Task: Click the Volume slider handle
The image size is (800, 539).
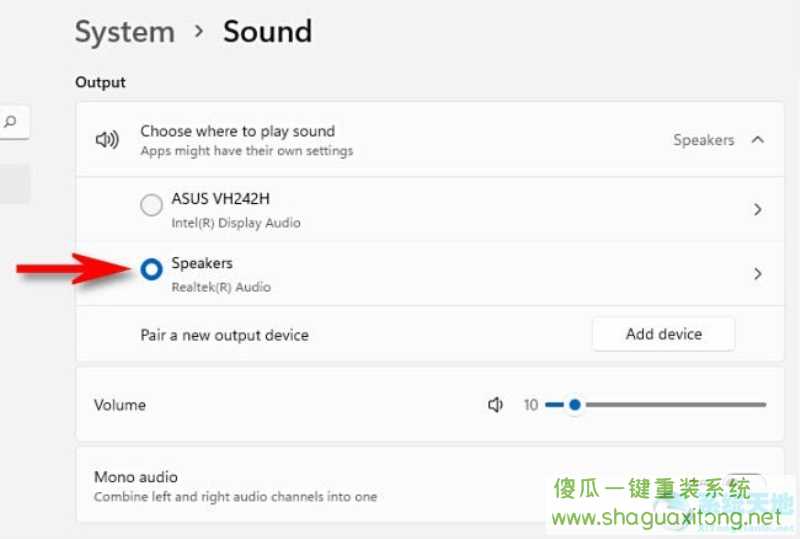Action: [575, 405]
